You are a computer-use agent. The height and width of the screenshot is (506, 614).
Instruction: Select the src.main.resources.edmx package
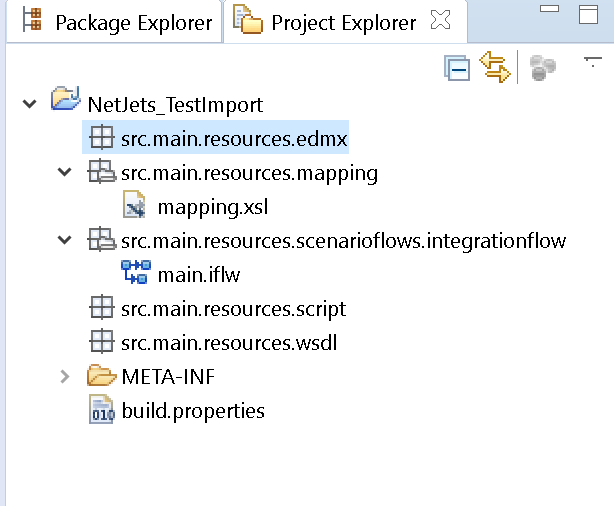215,137
